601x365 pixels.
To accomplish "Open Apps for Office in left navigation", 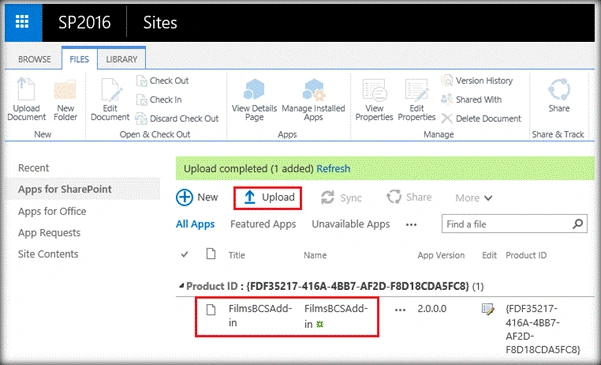I will pyautogui.click(x=52, y=211).
